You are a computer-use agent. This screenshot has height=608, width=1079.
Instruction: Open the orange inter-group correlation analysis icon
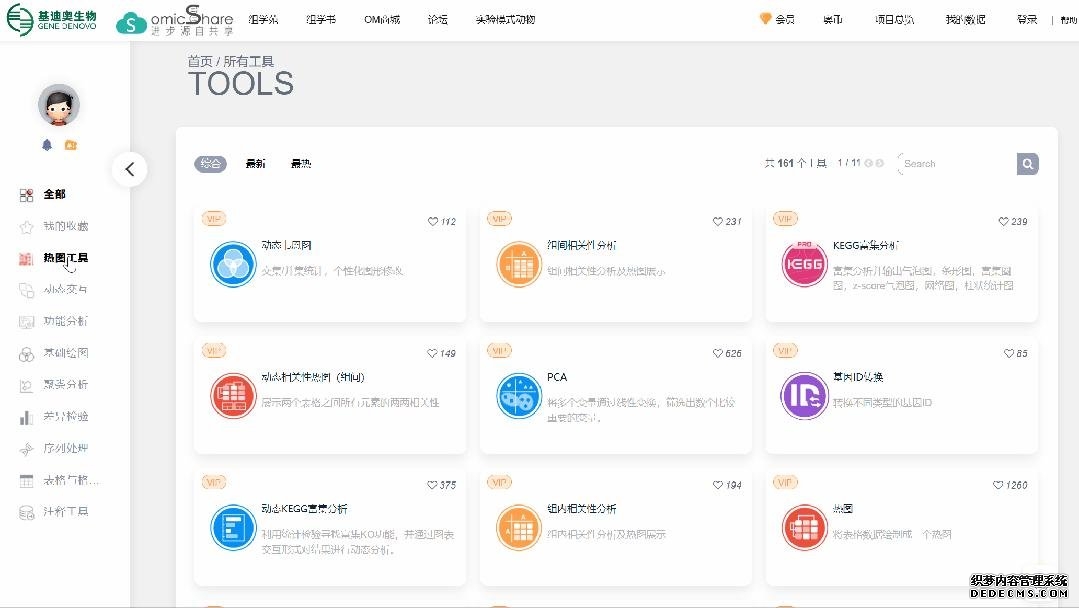[519, 265]
